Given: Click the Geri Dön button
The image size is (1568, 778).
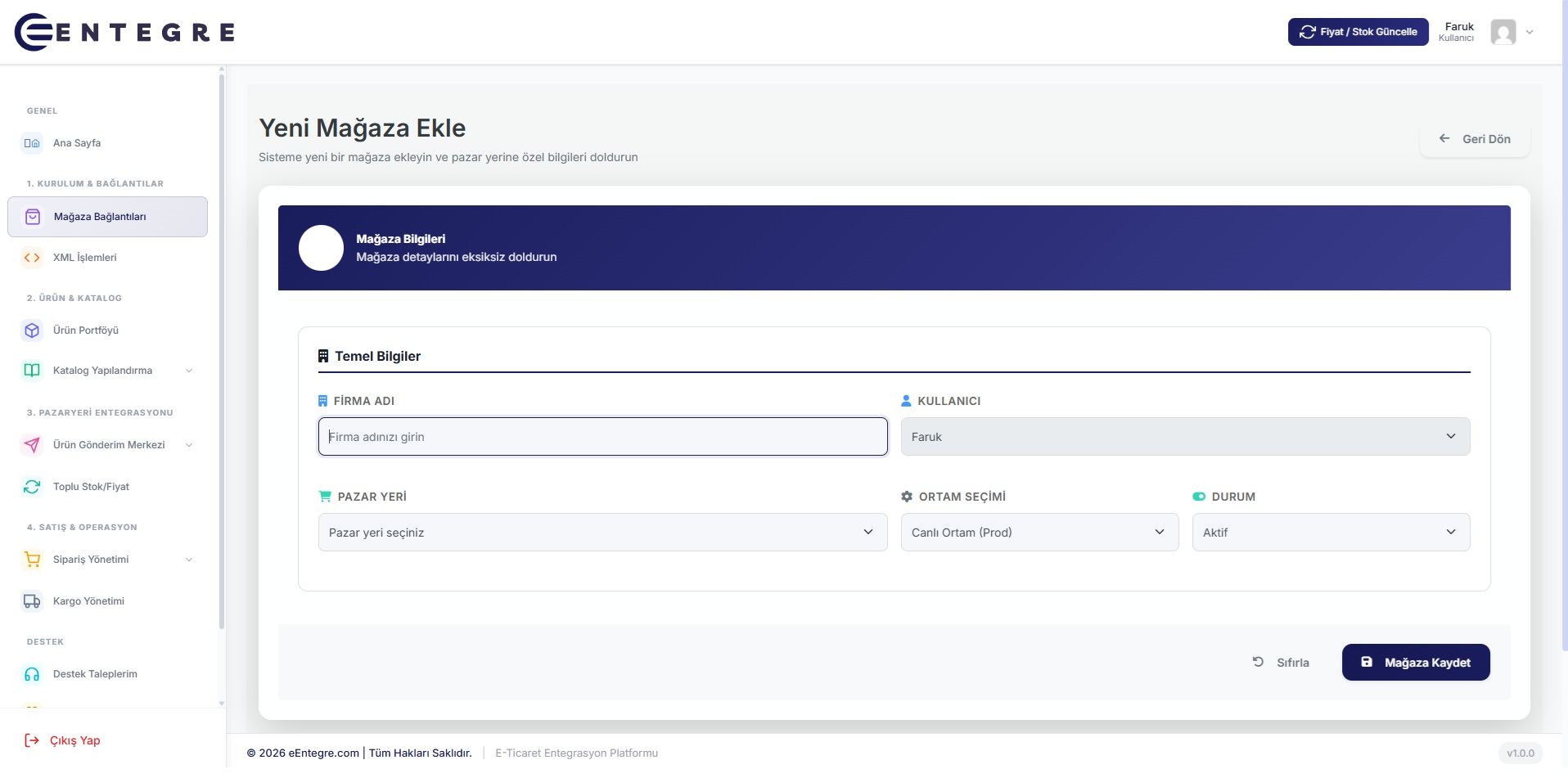Looking at the screenshot, I should pyautogui.click(x=1475, y=139).
